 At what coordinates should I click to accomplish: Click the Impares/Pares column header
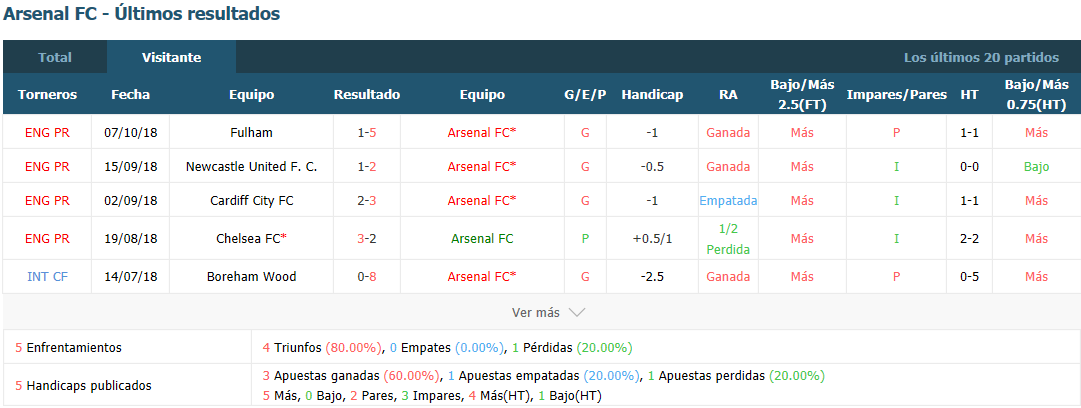[x=896, y=94]
